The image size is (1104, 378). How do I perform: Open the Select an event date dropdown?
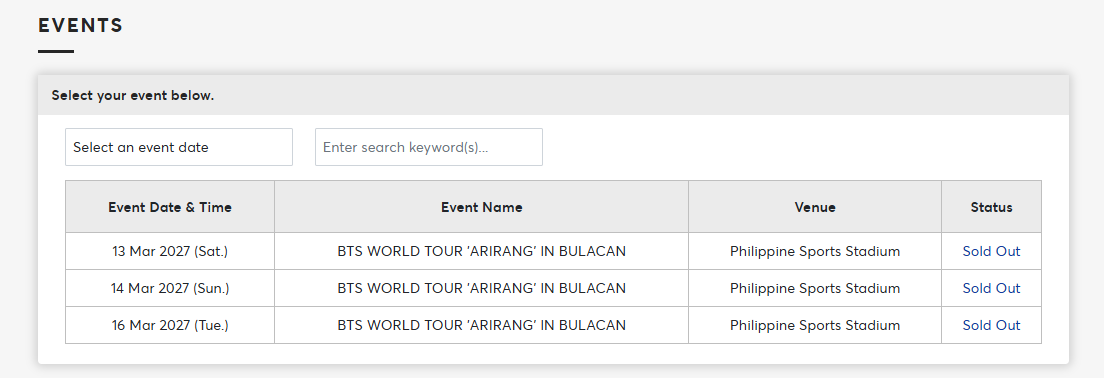coord(179,147)
